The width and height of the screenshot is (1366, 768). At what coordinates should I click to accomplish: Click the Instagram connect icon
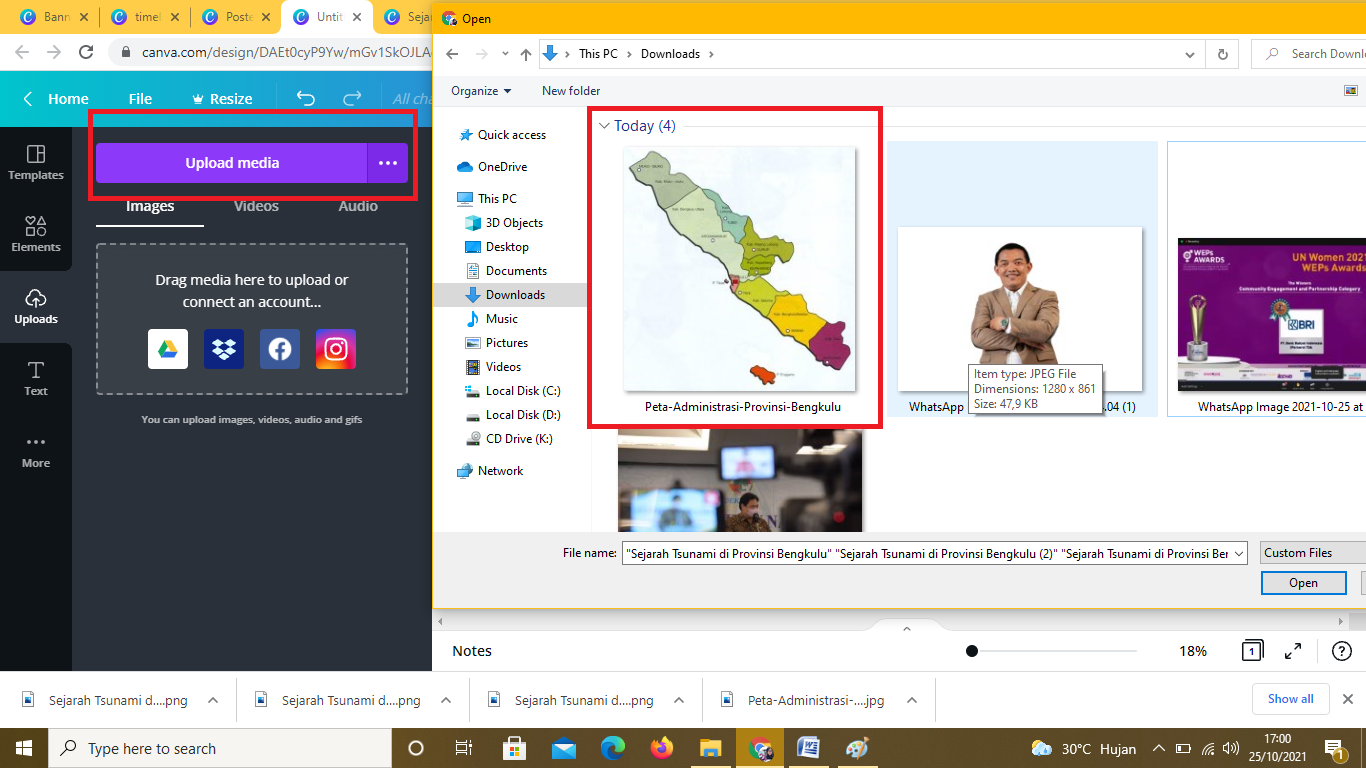[336, 349]
